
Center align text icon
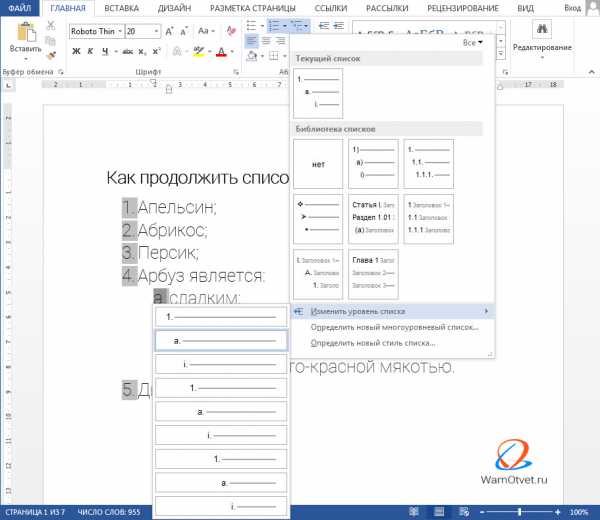point(266,41)
